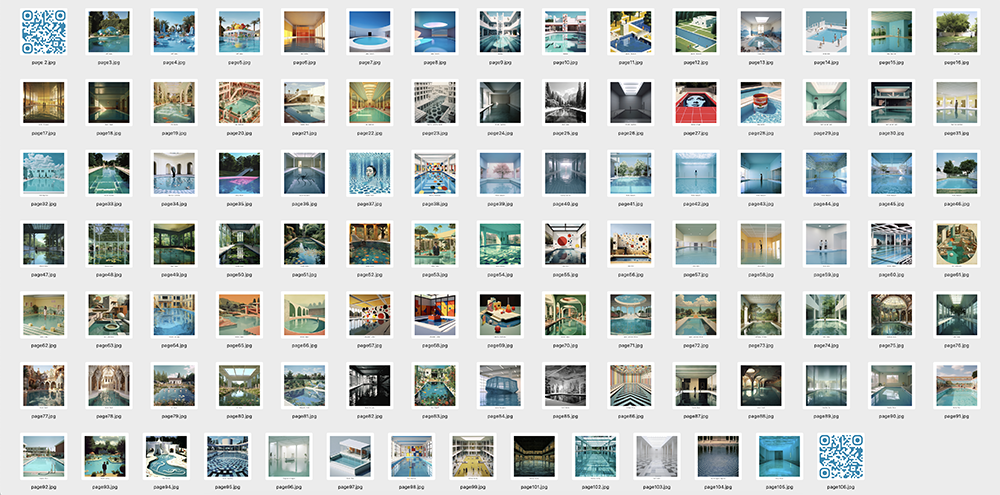Open page55.jpg red sphere thumbnail

564,243
